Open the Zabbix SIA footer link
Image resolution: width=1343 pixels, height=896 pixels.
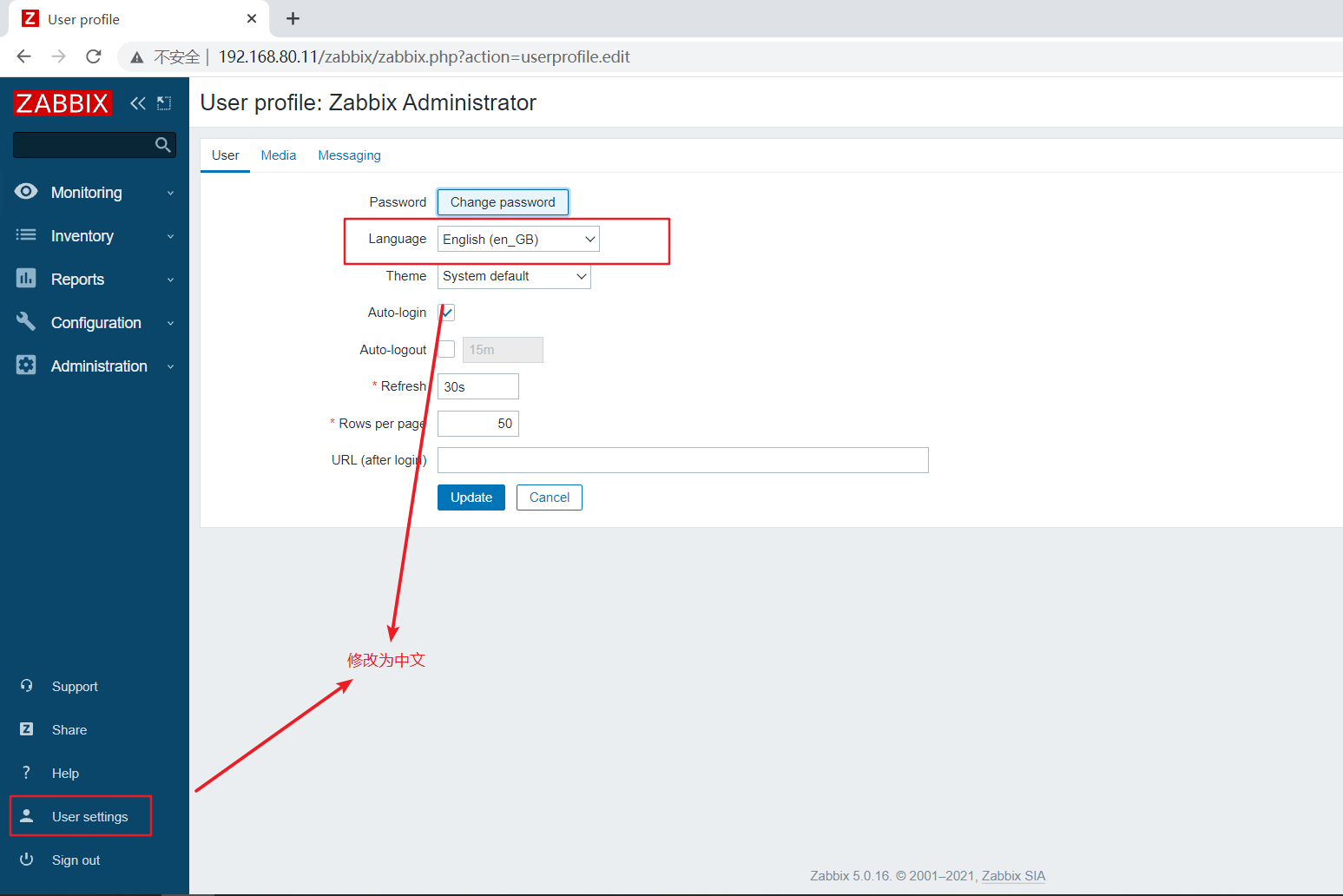[x=1013, y=876]
